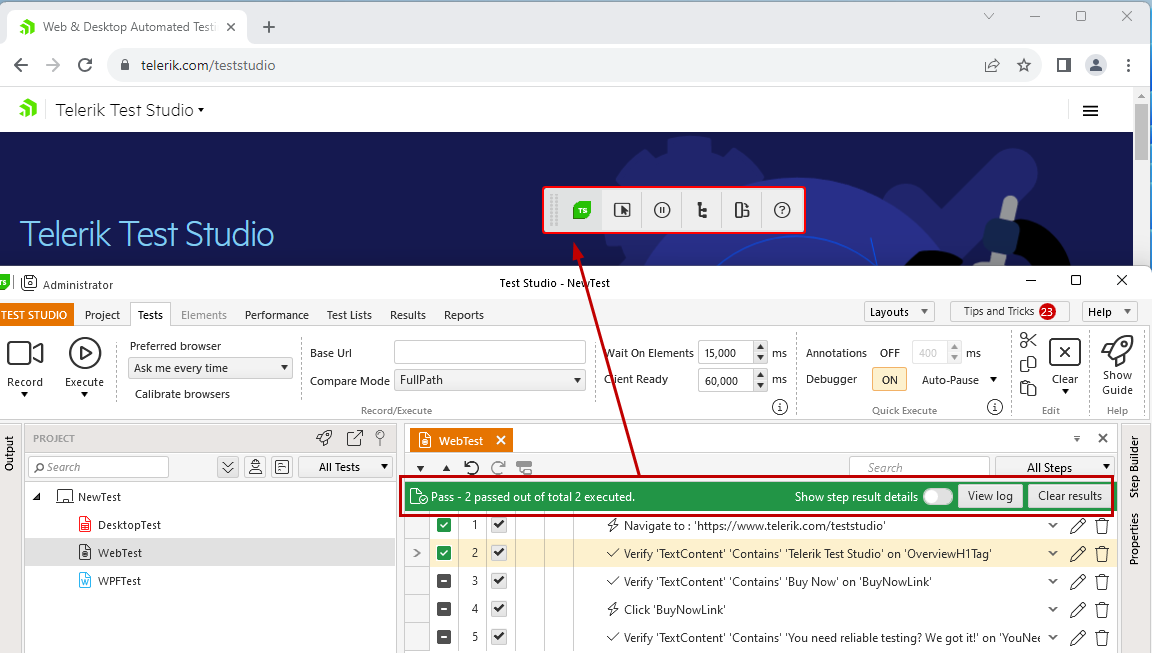
Task: Open help icon on recording toolbar
Action: (x=782, y=210)
